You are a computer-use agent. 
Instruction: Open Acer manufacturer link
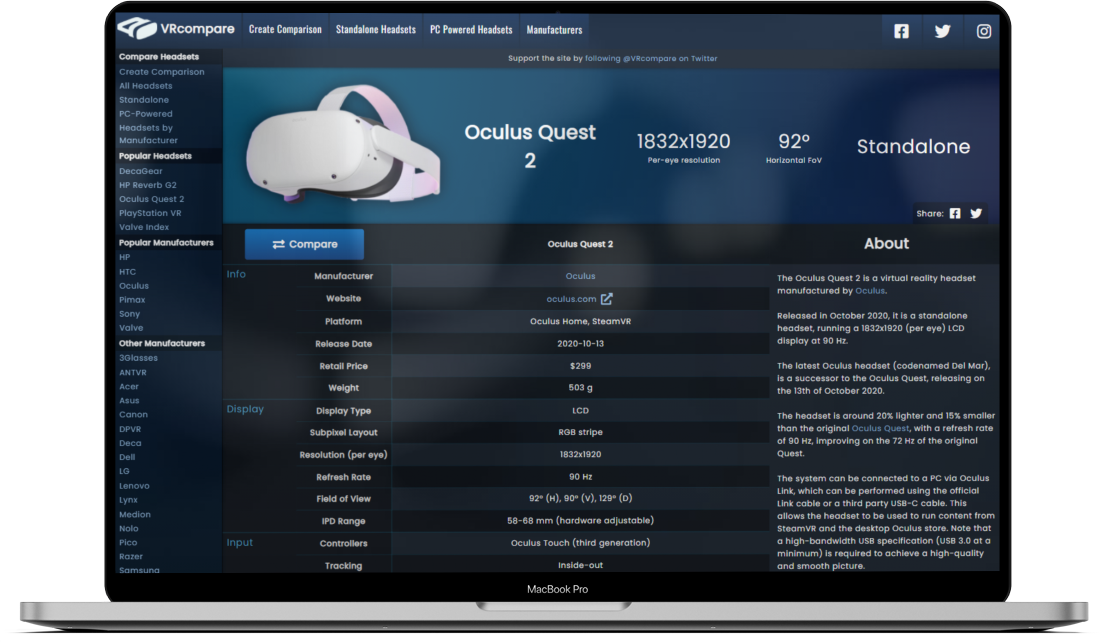click(x=129, y=387)
